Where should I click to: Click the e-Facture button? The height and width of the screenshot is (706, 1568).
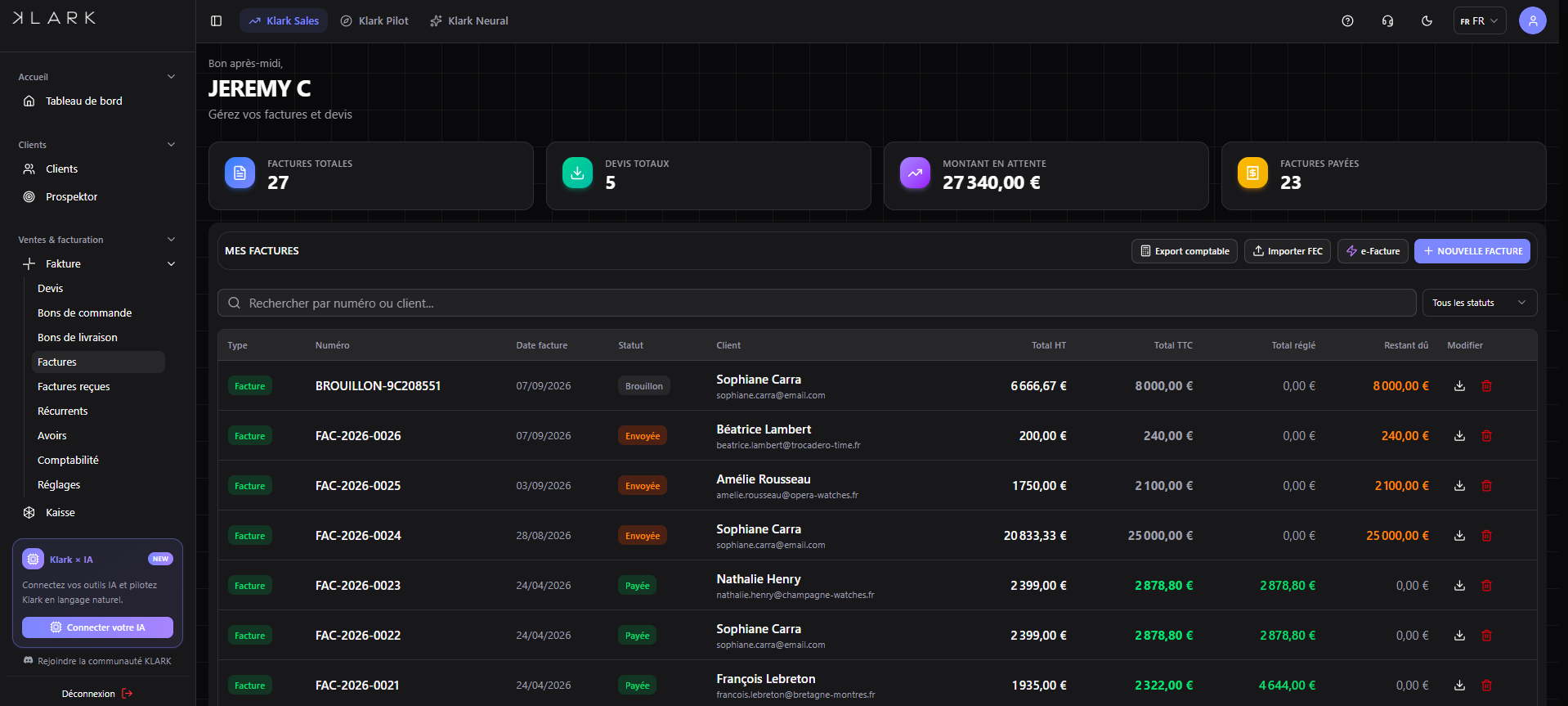[1373, 251]
